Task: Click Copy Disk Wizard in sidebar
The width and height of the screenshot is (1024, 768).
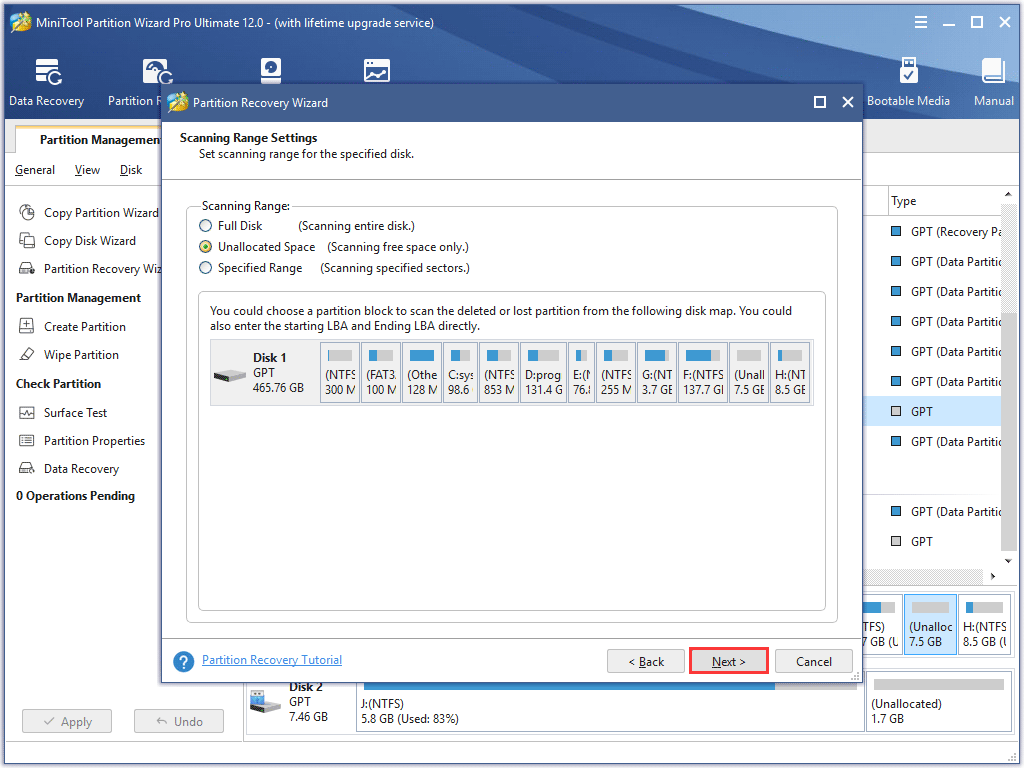Action: coord(89,241)
